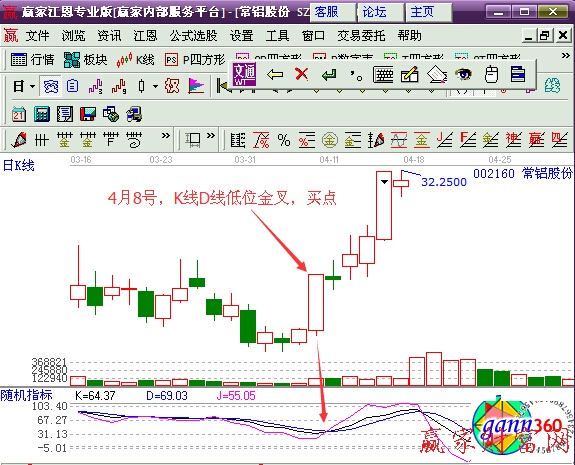The height and width of the screenshot is (465, 575).
Task: Click the calculator icon in toolbar
Action: point(42,114)
